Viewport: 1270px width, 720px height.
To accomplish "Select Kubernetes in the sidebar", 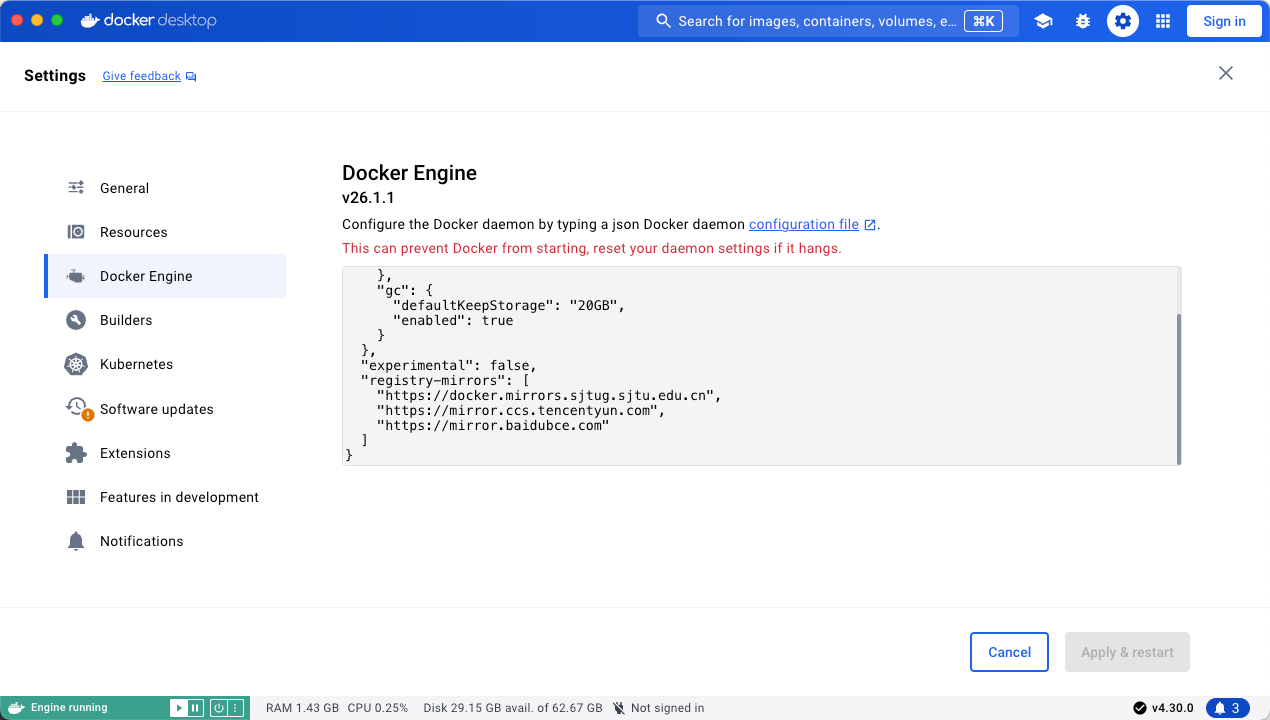I will tap(136, 364).
